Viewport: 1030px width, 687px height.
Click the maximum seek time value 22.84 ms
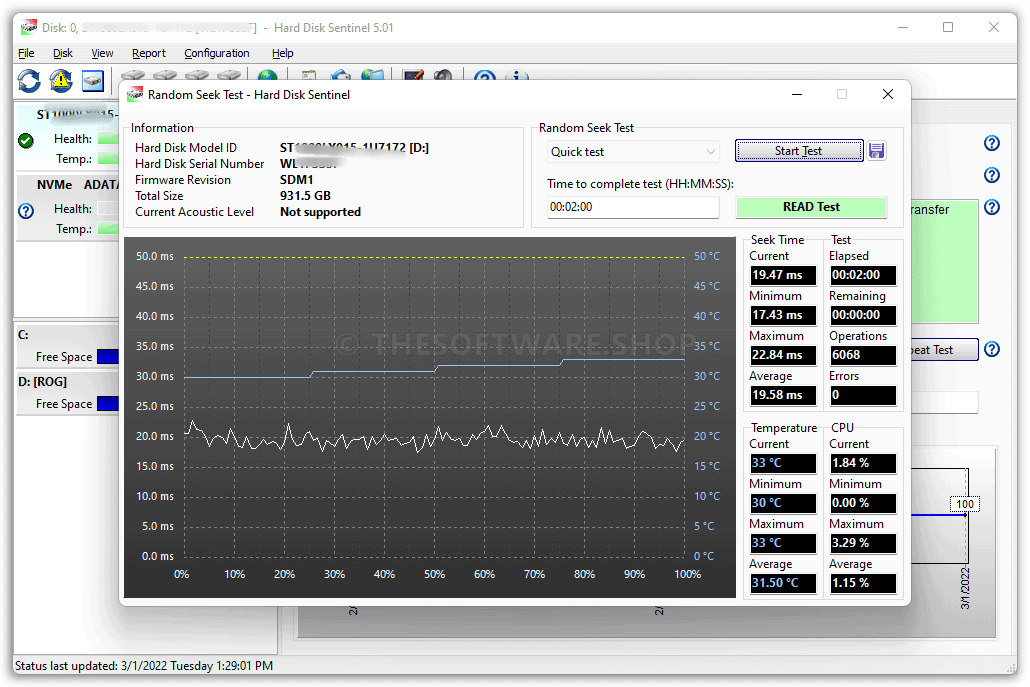click(783, 355)
